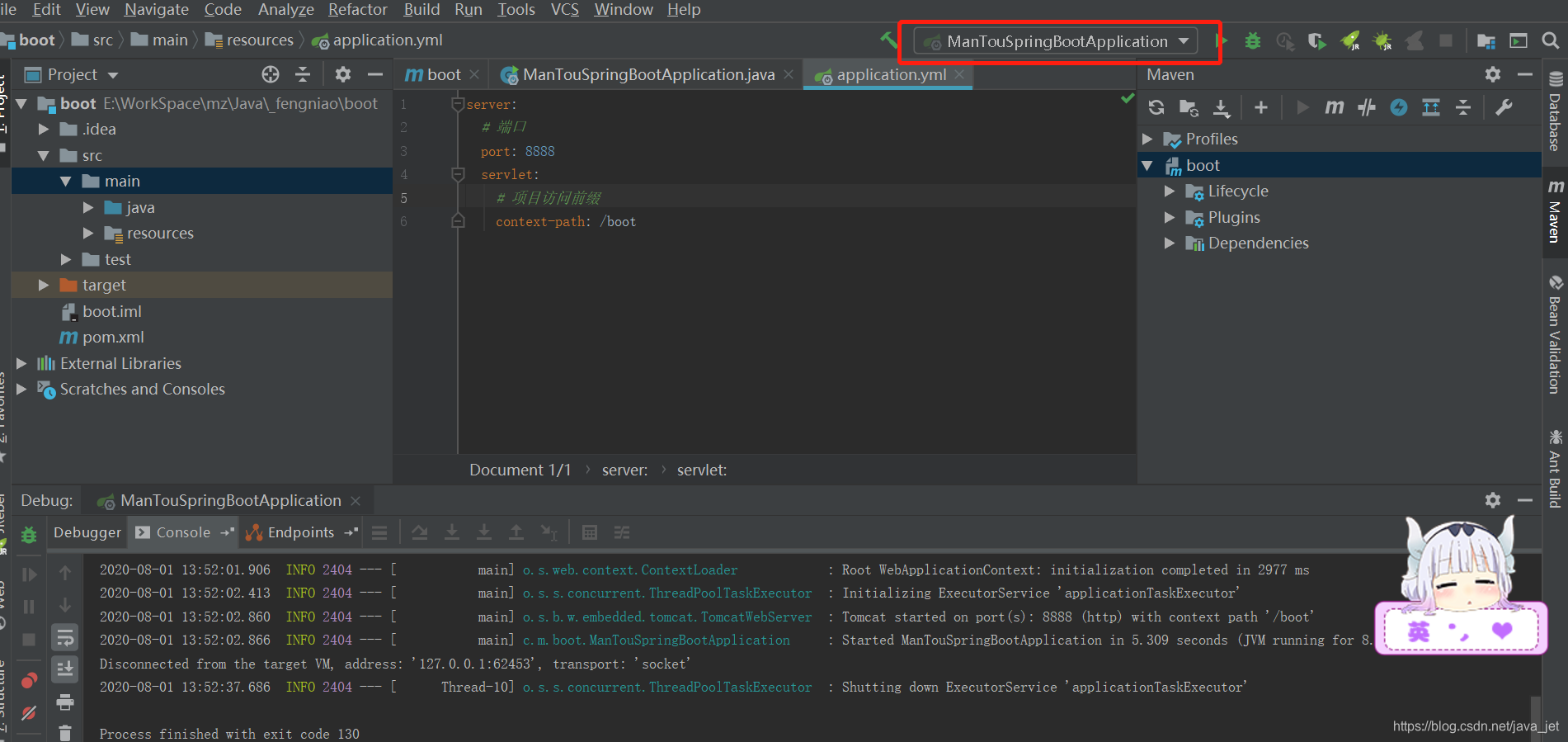Image resolution: width=1568 pixels, height=742 pixels.
Task: Open Maven panel gear options
Action: [1493, 74]
